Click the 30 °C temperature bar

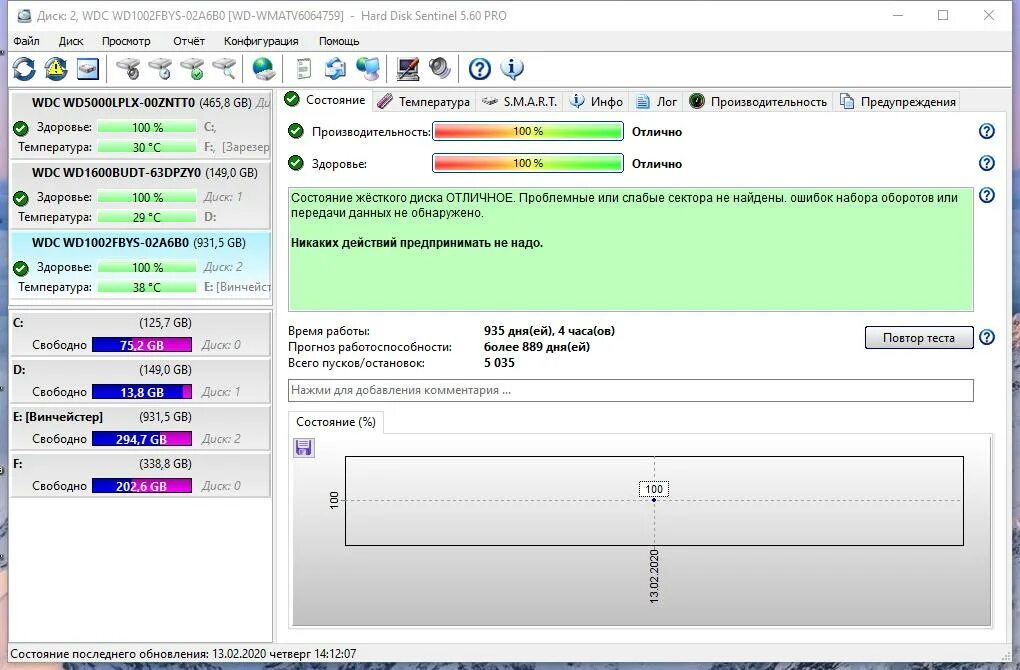click(147, 147)
